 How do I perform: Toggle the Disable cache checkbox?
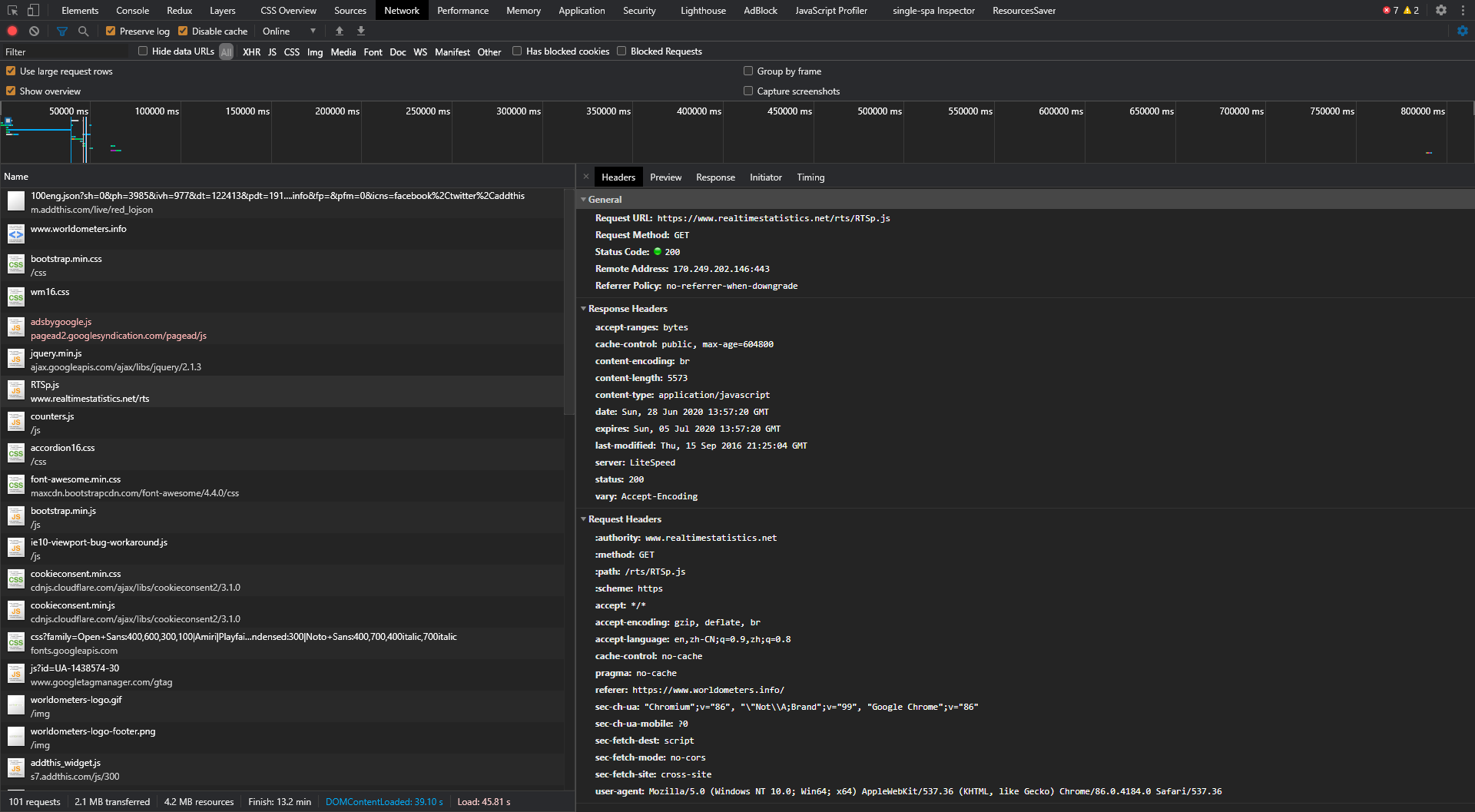[183, 31]
